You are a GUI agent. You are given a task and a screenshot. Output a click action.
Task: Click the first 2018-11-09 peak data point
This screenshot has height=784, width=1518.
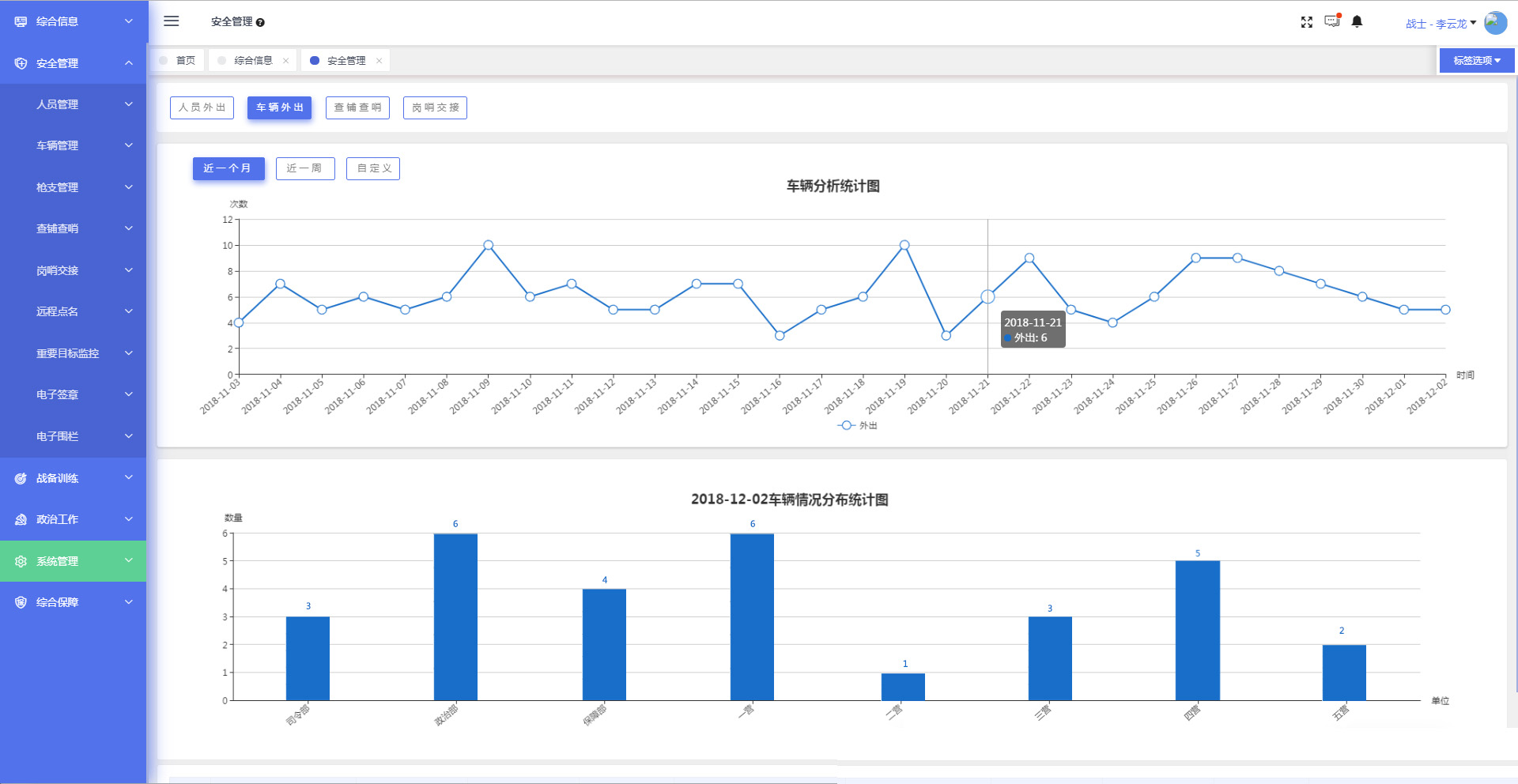(x=488, y=245)
